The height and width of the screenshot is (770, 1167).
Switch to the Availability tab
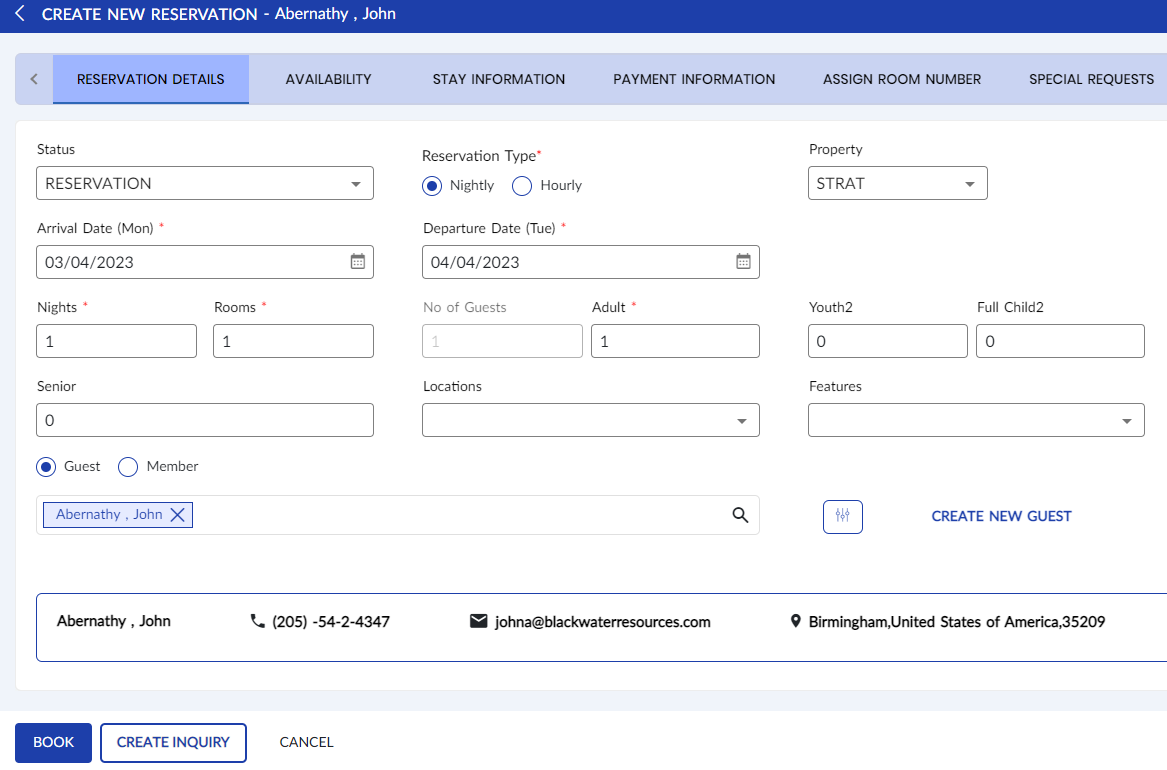click(328, 80)
